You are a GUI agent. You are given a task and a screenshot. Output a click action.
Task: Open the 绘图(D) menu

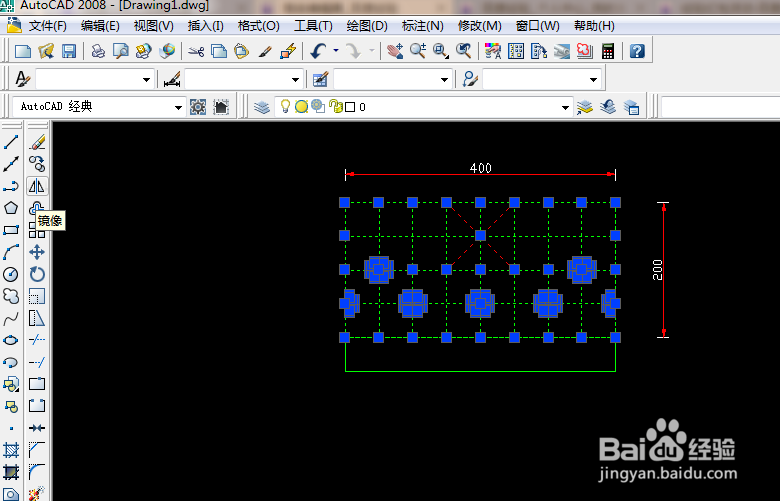coord(367,26)
